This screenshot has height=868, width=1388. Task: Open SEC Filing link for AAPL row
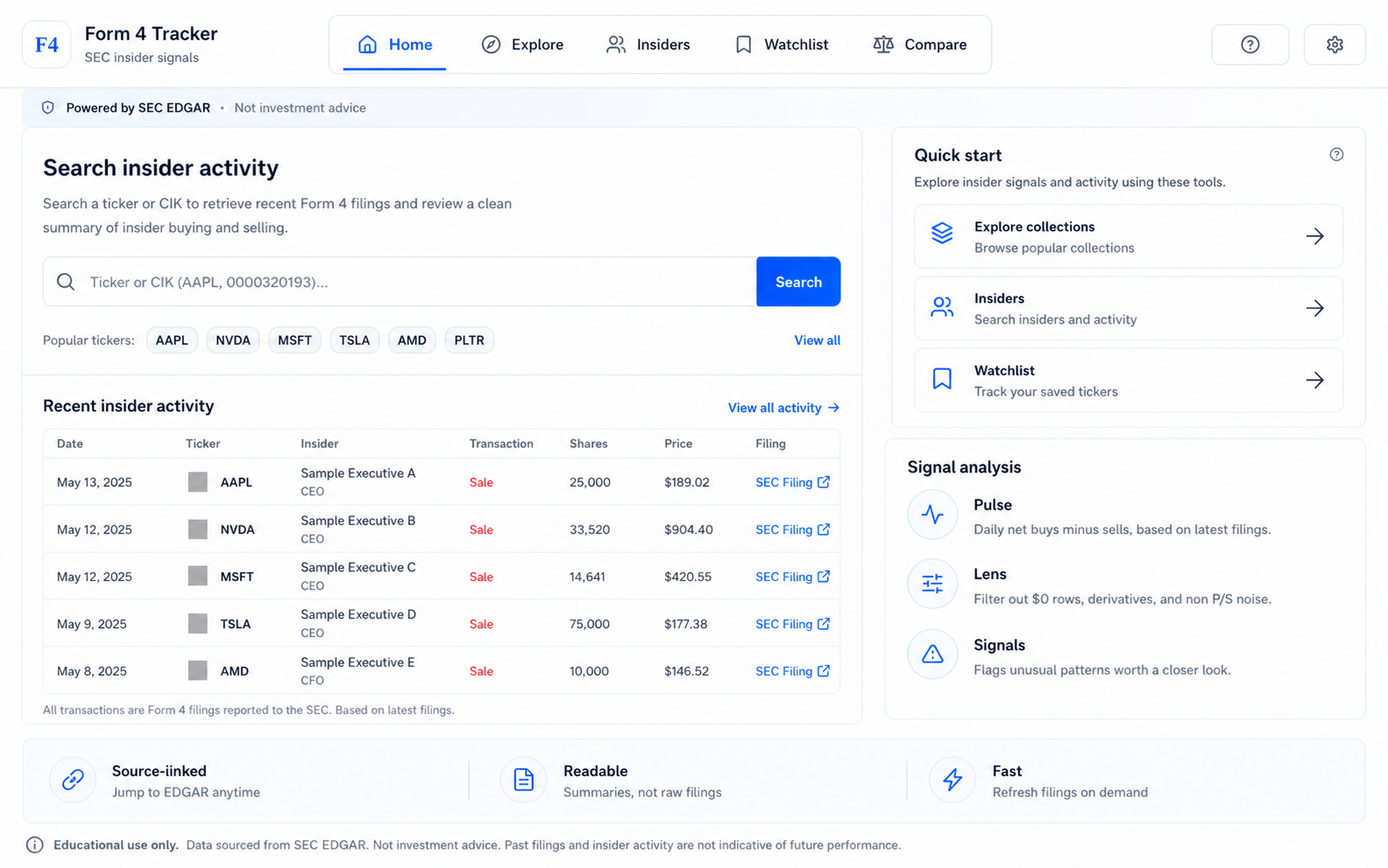pos(792,482)
